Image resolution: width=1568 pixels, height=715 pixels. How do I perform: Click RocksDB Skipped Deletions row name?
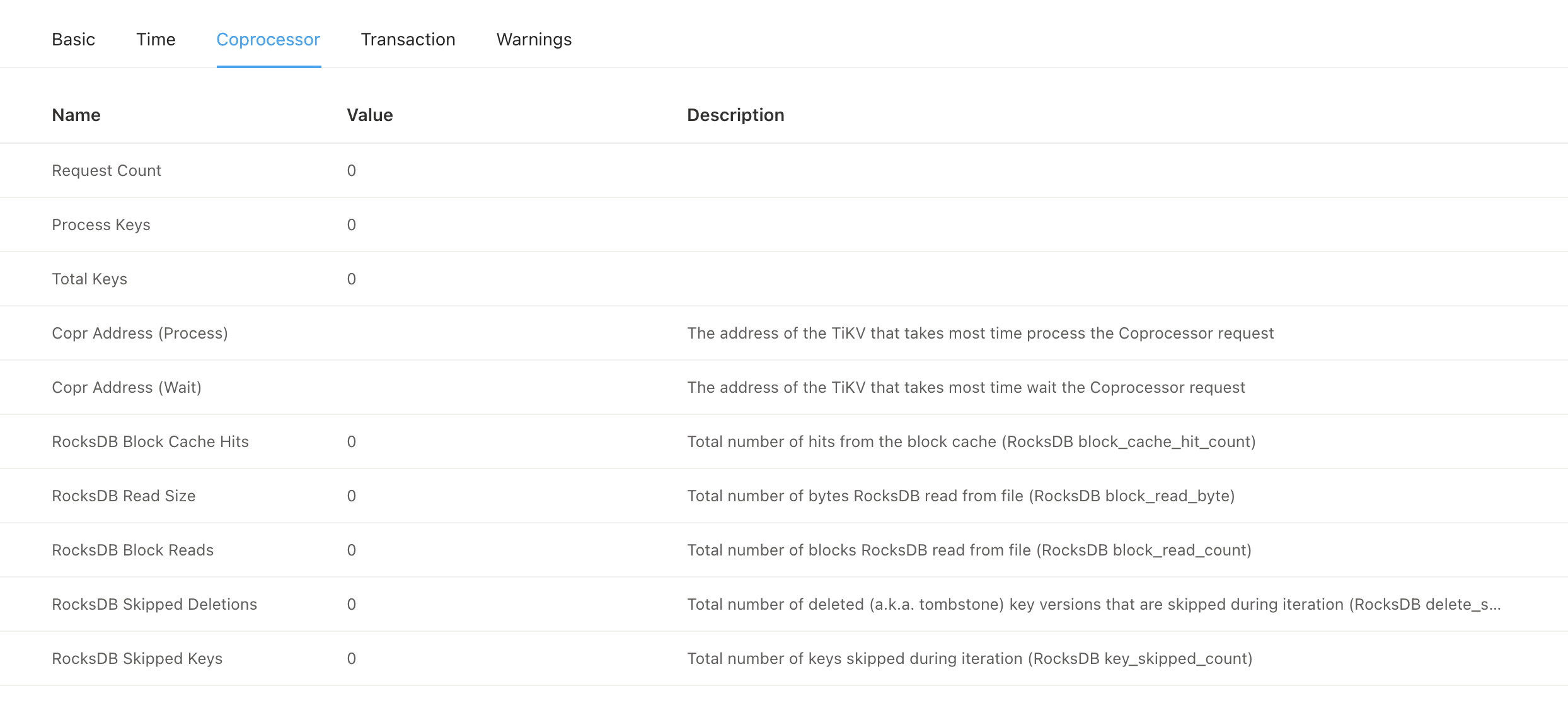pos(154,605)
